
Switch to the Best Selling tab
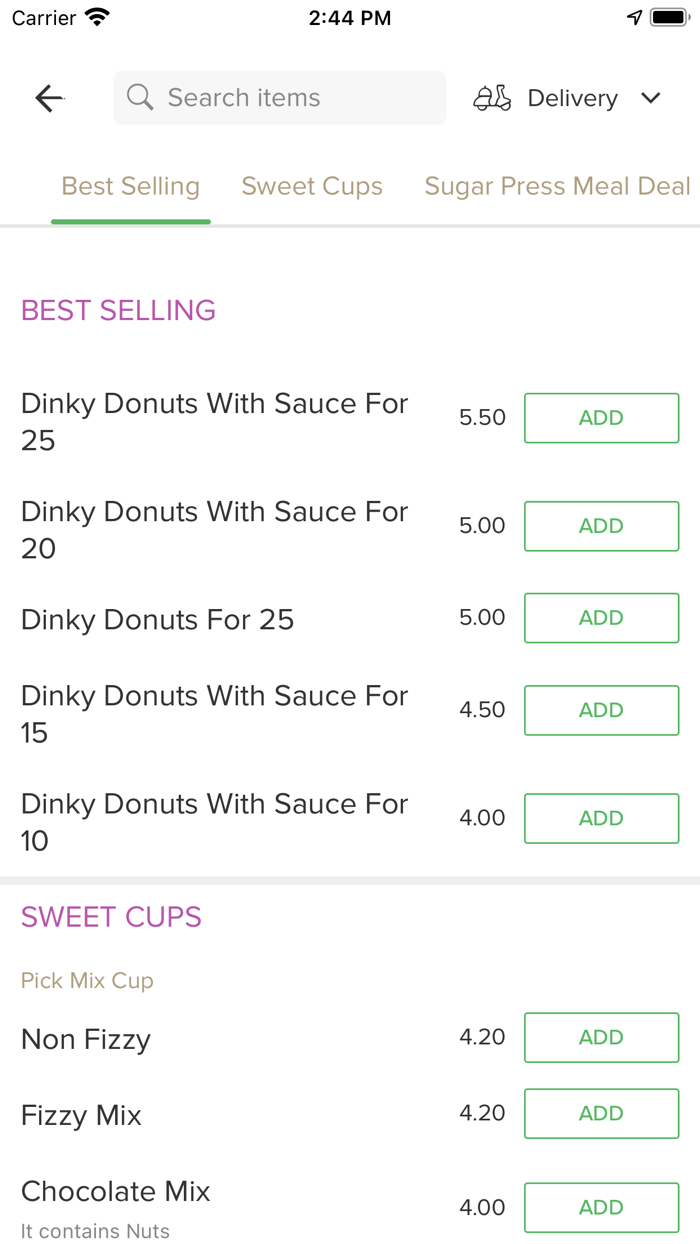[130, 186]
